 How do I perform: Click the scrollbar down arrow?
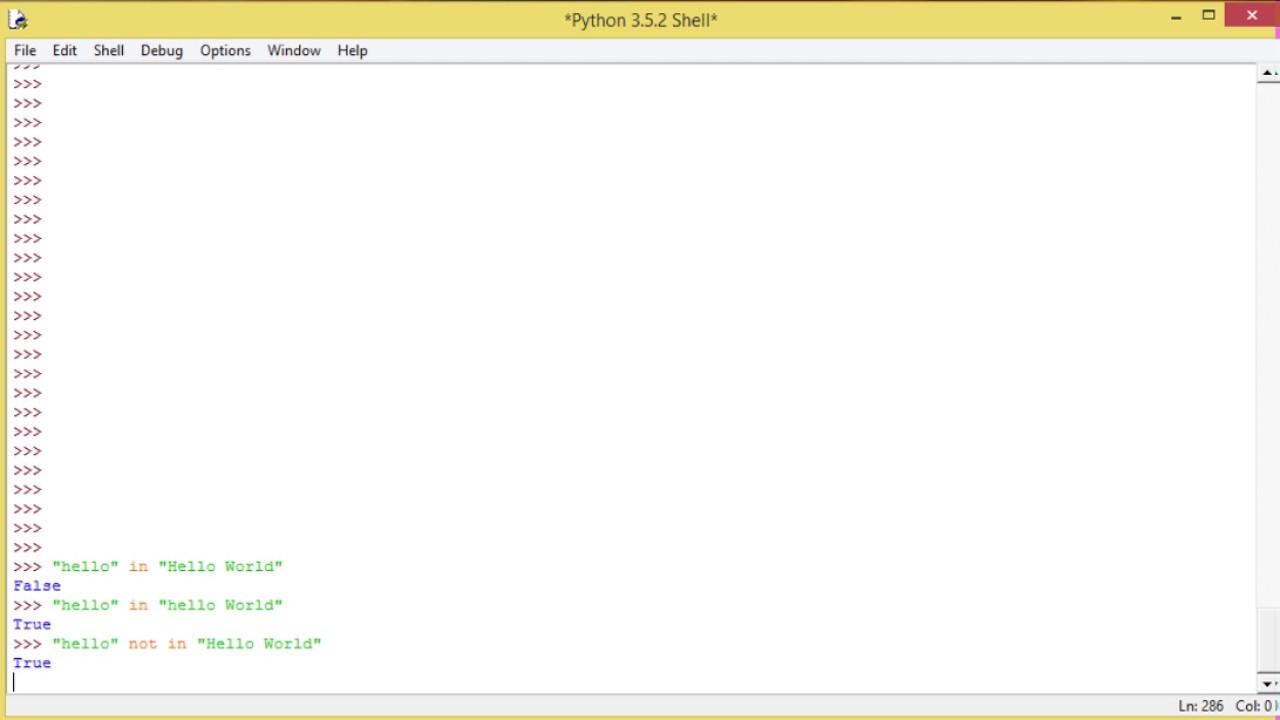[x=1267, y=684]
